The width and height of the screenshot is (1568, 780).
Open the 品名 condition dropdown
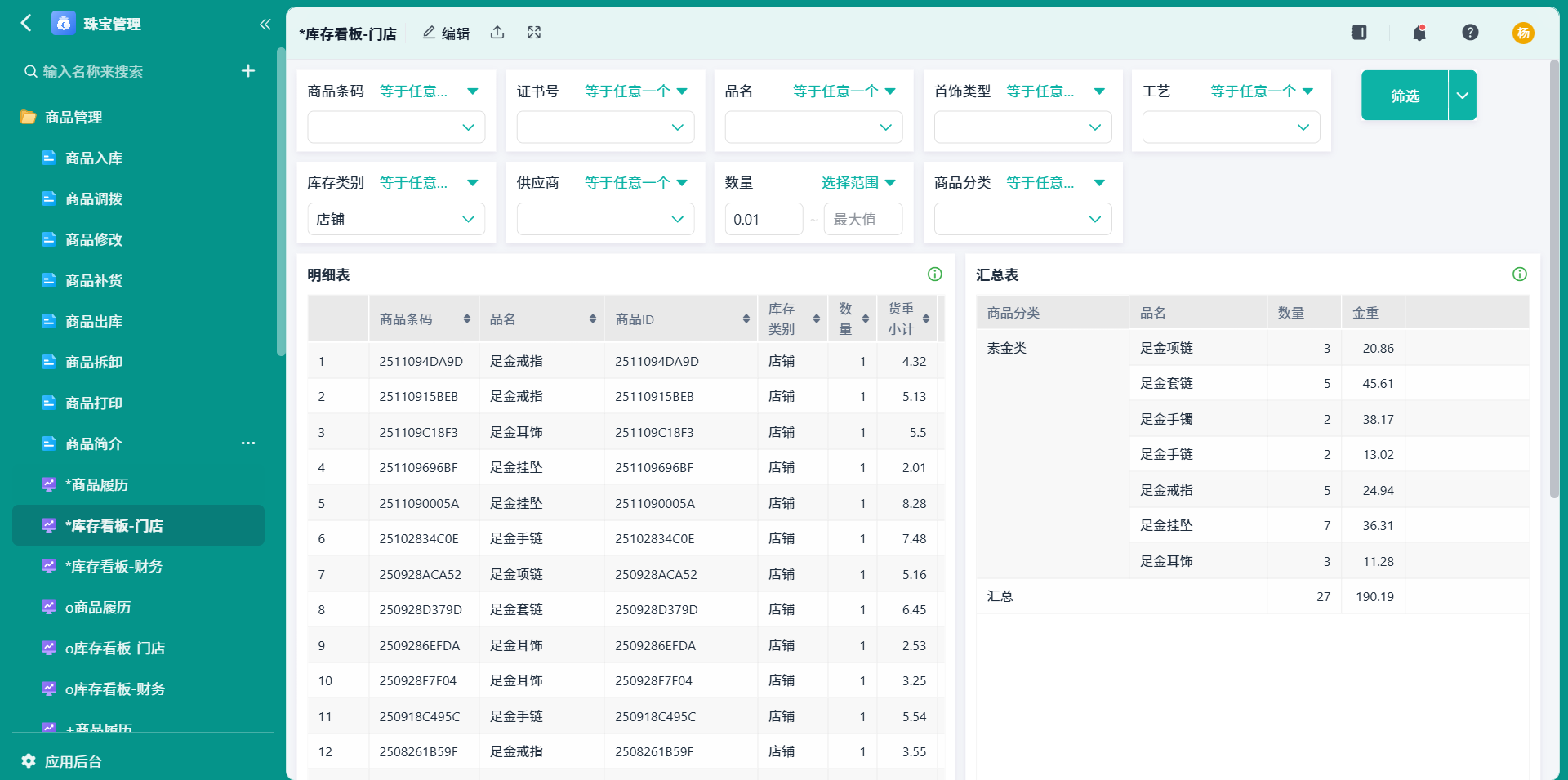[x=844, y=91]
